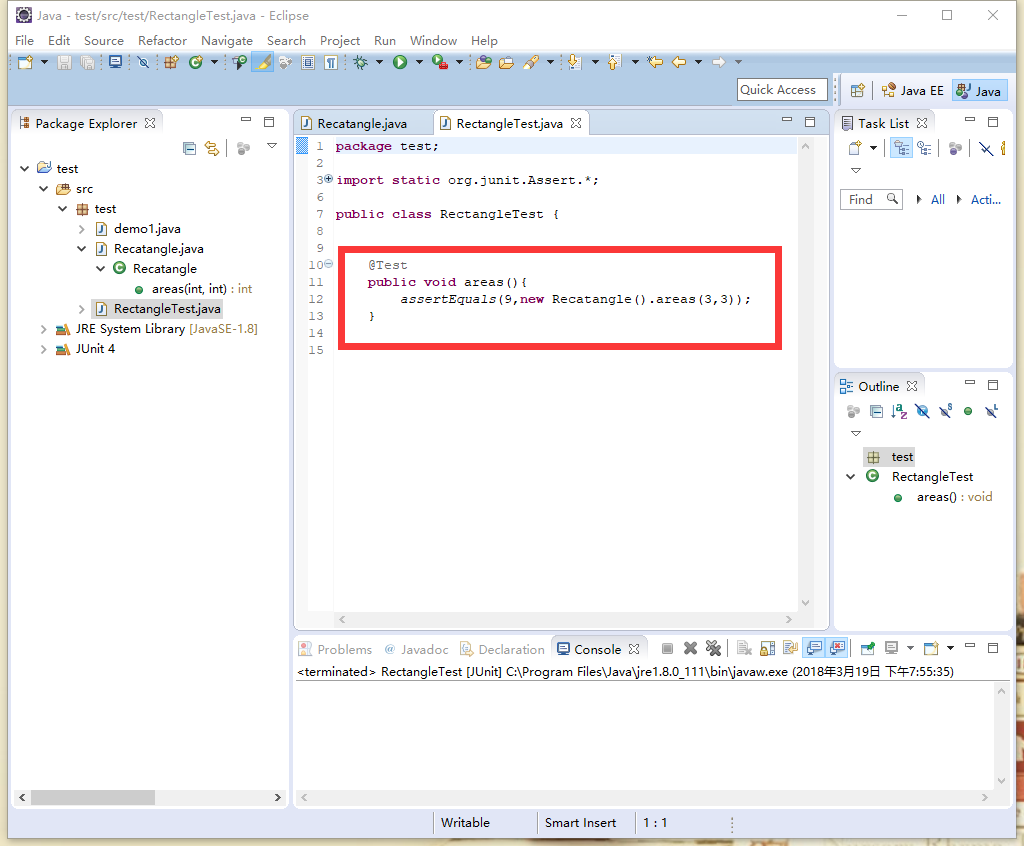Click the green Run button
The image size is (1024, 846).
pyautogui.click(x=400, y=62)
